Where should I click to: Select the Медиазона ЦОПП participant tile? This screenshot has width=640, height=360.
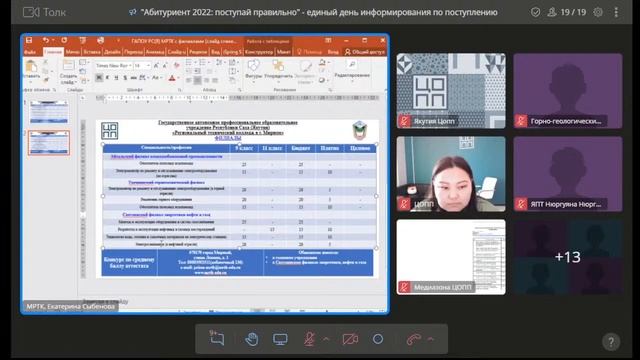click(x=451, y=257)
